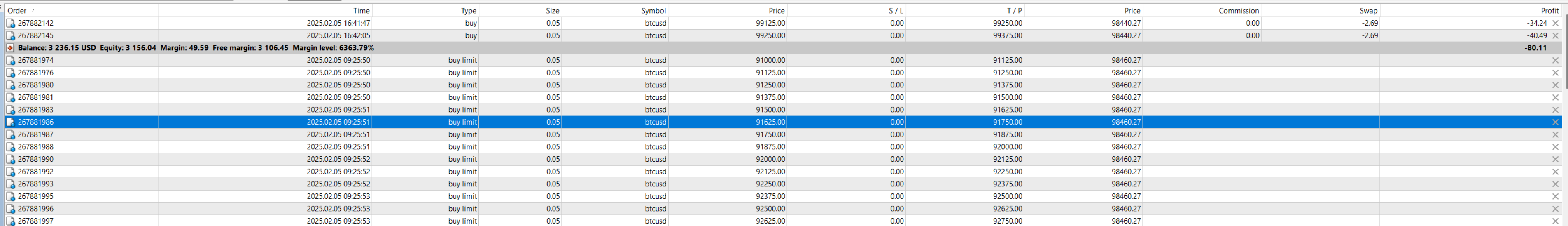Screen dimensions: 1568x226
Task: Sort by the Symbol column header
Action: point(653,11)
